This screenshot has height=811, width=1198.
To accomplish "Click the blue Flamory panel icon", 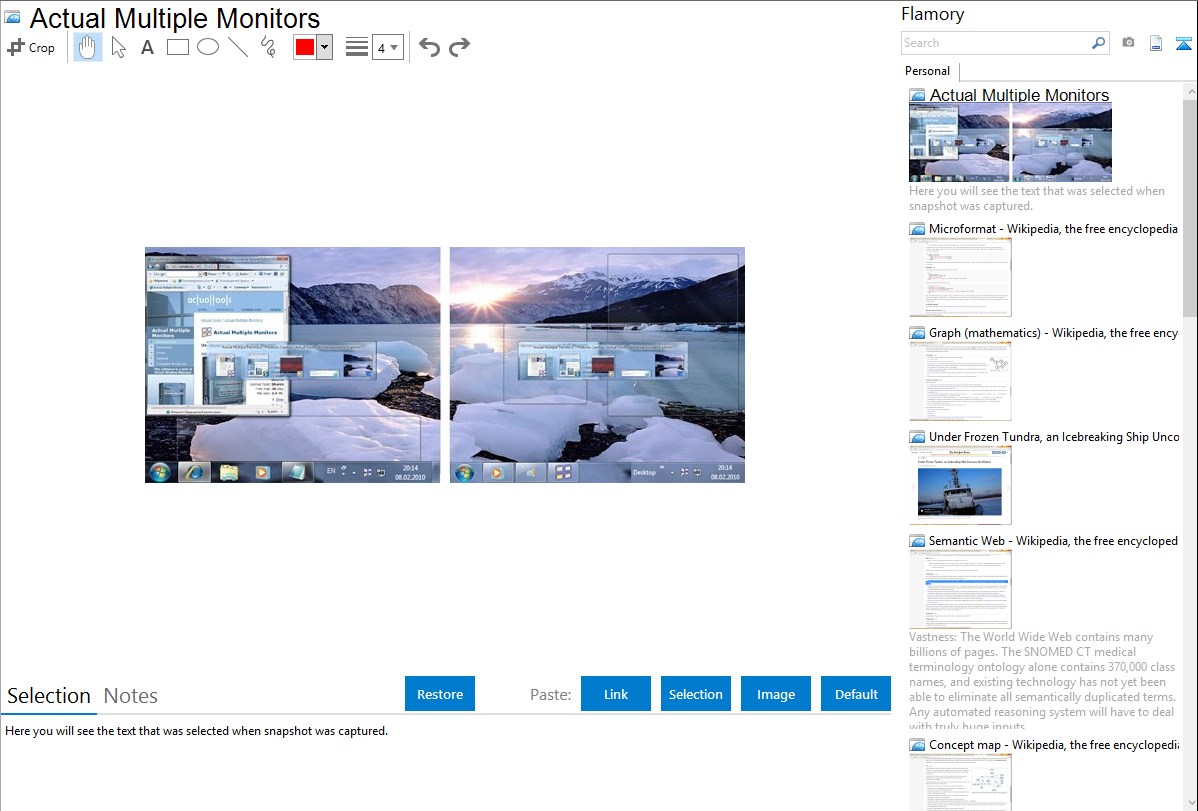I will tap(1183, 43).
